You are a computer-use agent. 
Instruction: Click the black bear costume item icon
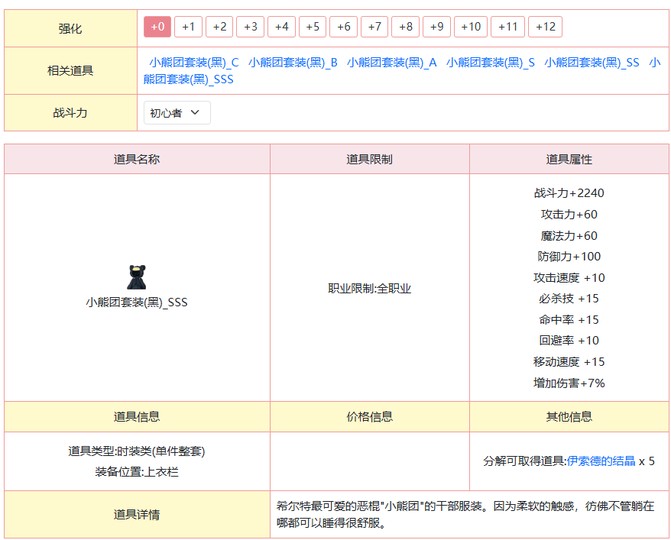137,277
